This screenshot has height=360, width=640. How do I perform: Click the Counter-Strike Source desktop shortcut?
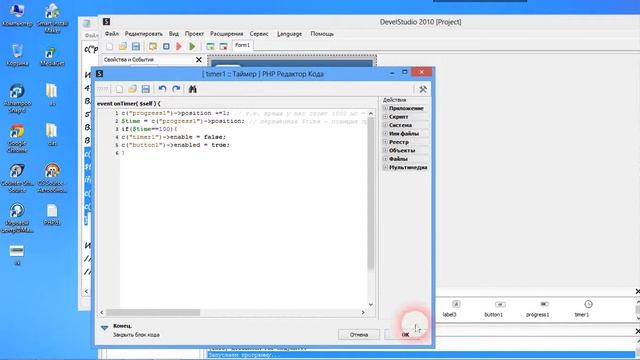click(17, 178)
